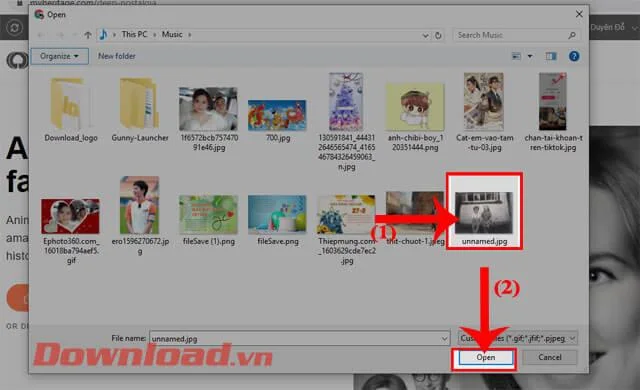Select the Ephoto360 heart gif thumbnail
This screenshot has height=390, width=640.
click(x=70, y=216)
